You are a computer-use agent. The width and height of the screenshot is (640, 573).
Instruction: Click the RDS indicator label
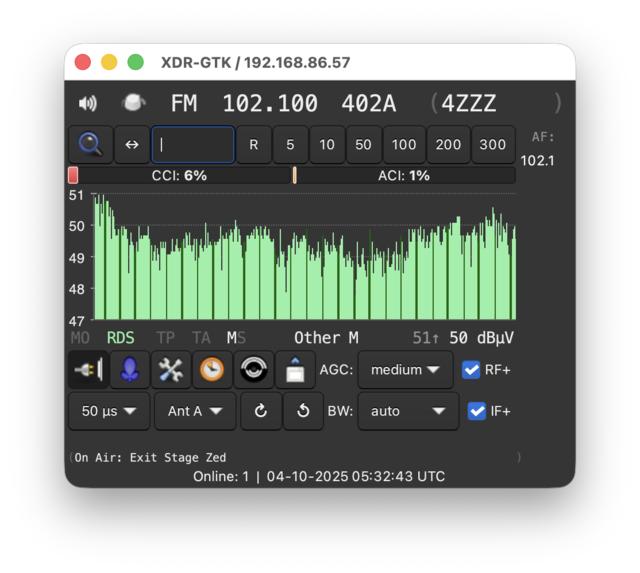click(x=120, y=338)
